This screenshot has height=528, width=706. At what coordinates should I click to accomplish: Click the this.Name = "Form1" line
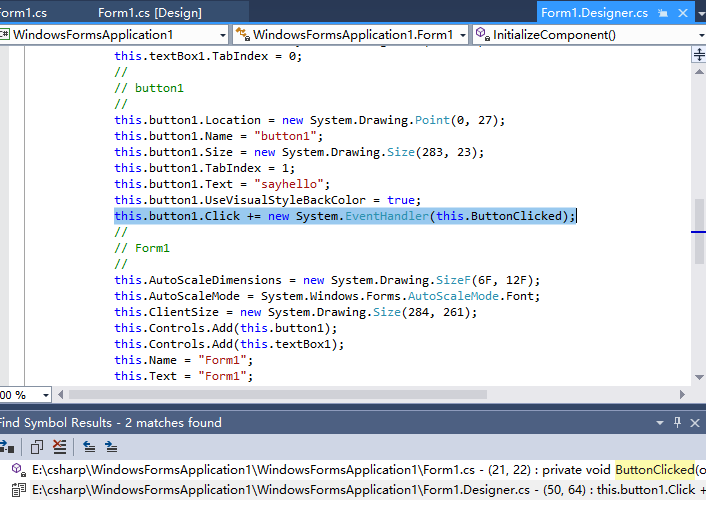click(x=184, y=360)
